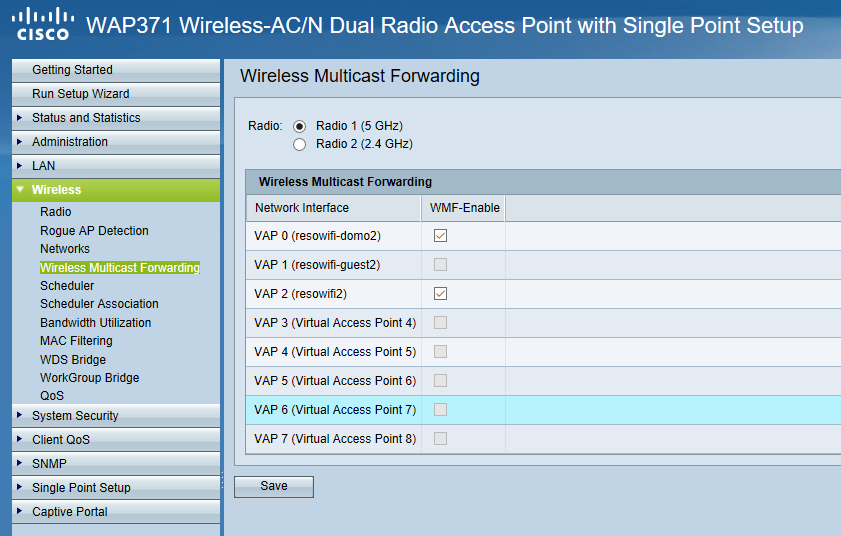This screenshot has height=536, width=841.
Task: Open the Networks submenu item
Action: tap(65, 249)
